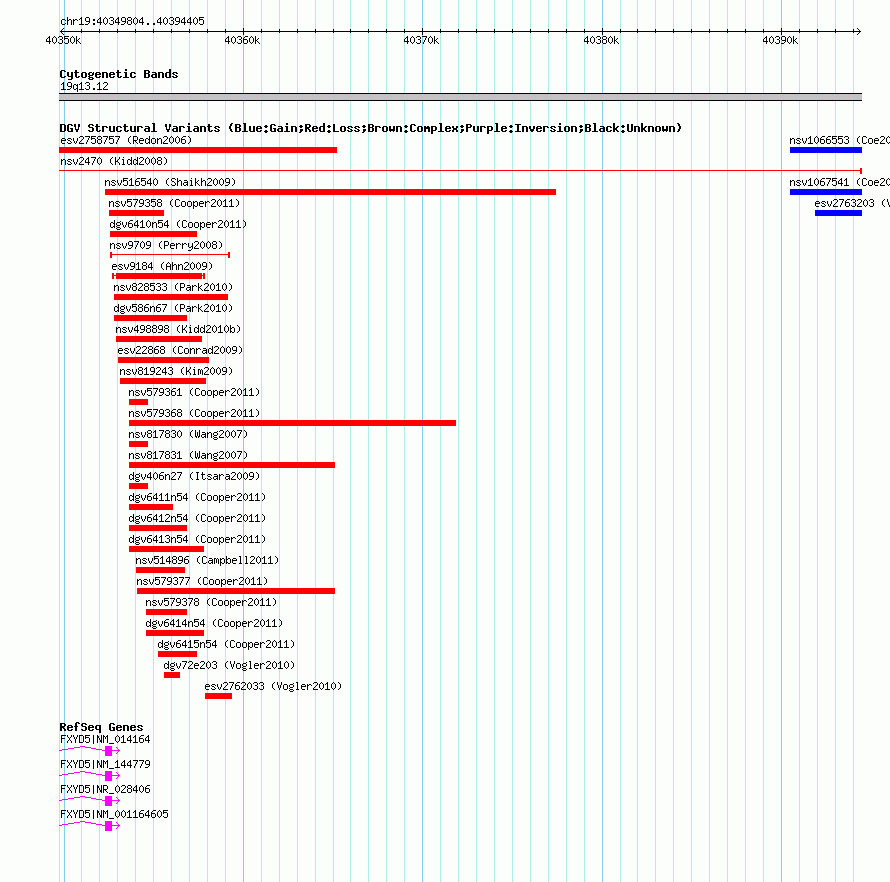Screen dimensions: 890x882
Task: Click dgv586n67 (Park2010) label
Action: point(173,308)
